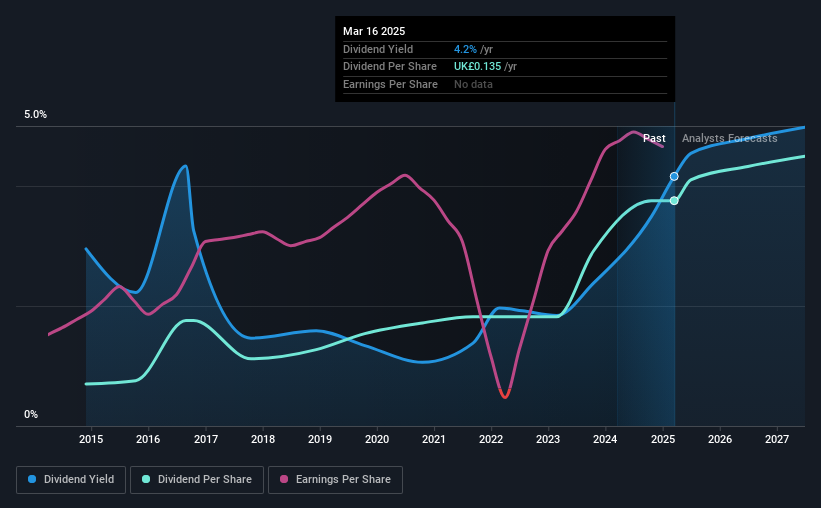This screenshot has width=821, height=508.
Task: Toggle the Dividend Per Share legend button
Action: coord(197,480)
